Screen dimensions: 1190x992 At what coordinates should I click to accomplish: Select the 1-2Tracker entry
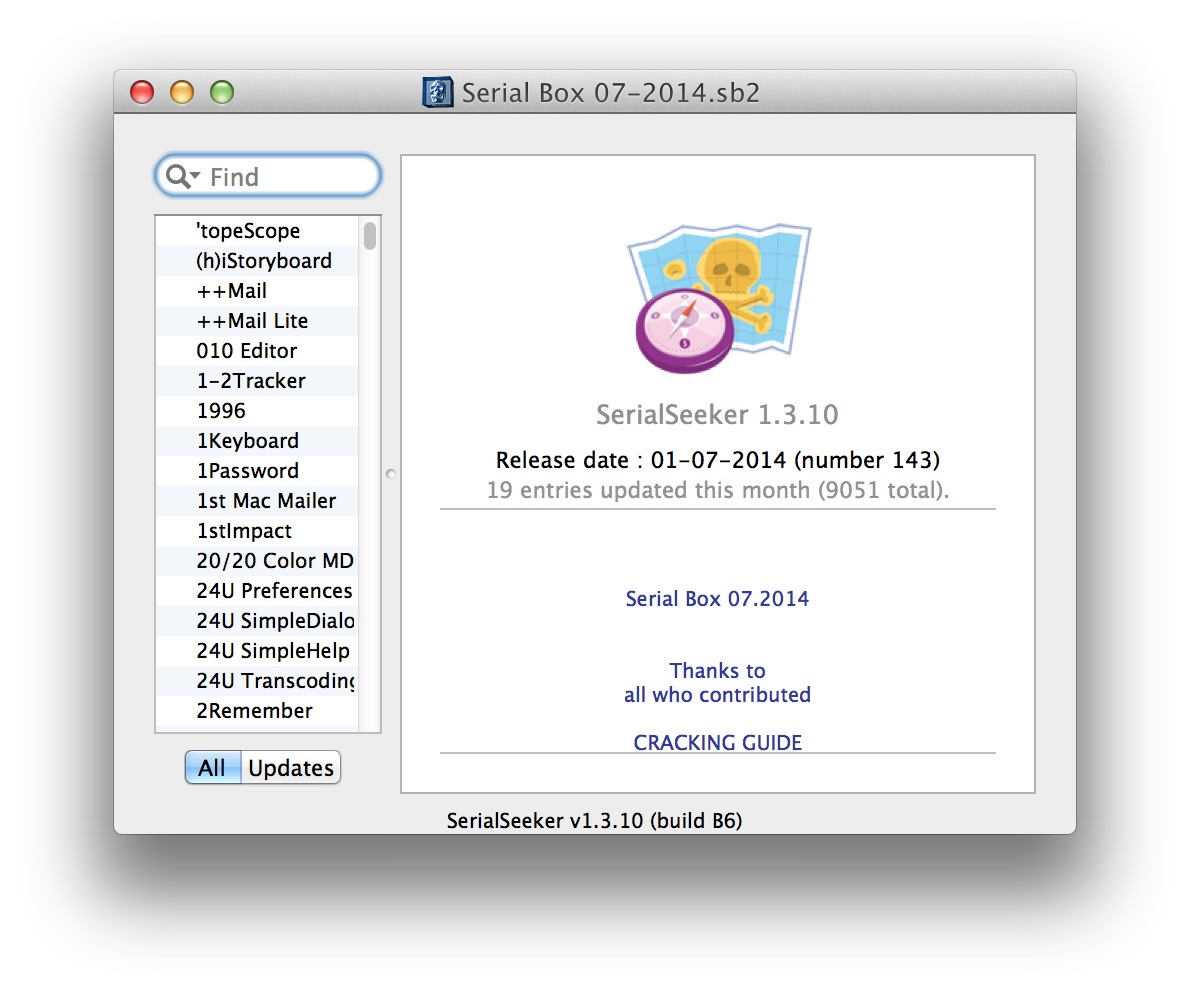(257, 381)
